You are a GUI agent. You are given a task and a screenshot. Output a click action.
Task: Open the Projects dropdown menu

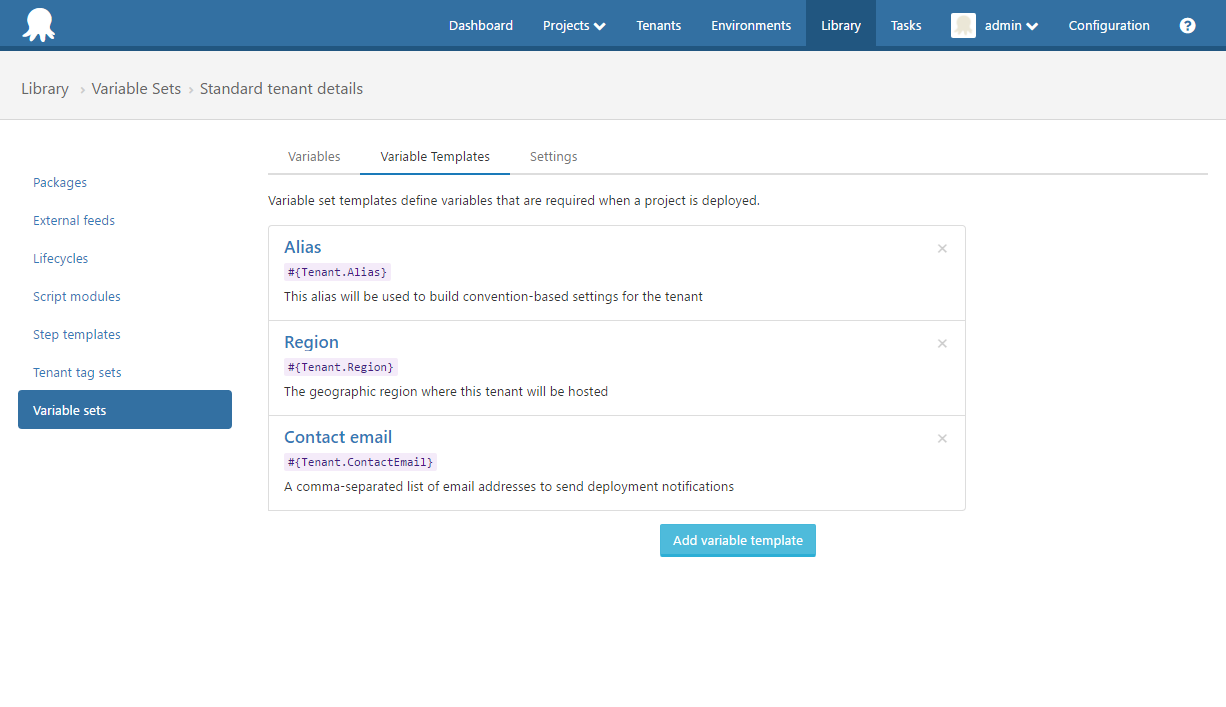(x=573, y=25)
